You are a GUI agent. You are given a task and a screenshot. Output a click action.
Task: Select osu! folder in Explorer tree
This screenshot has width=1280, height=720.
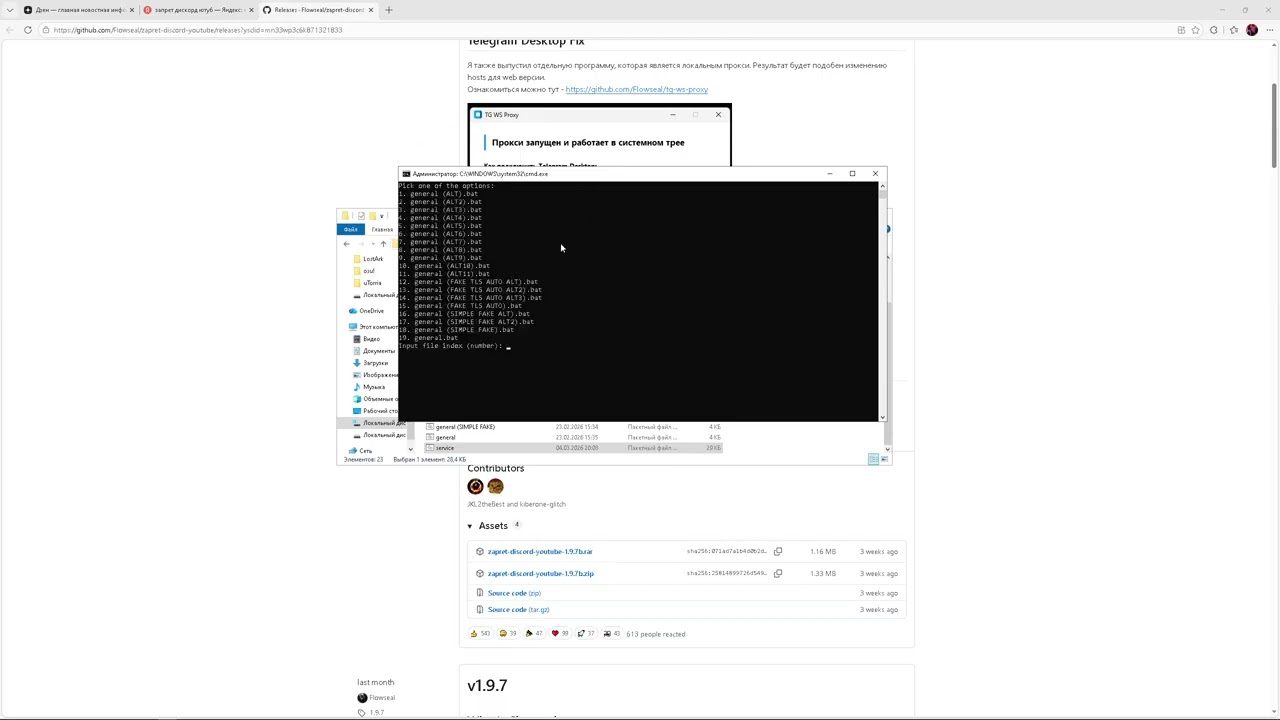[x=364, y=271]
